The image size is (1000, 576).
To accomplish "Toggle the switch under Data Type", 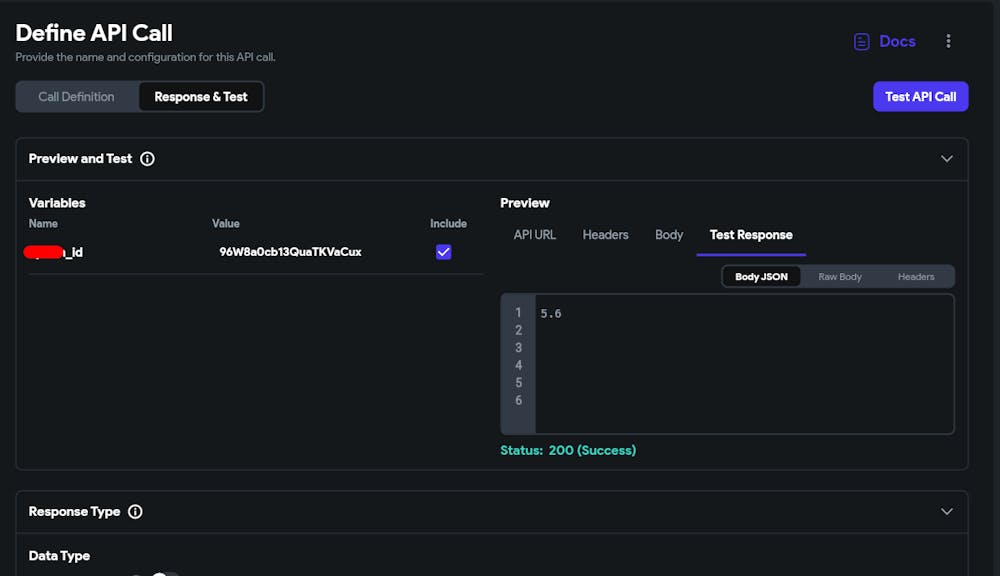I will (x=160, y=573).
